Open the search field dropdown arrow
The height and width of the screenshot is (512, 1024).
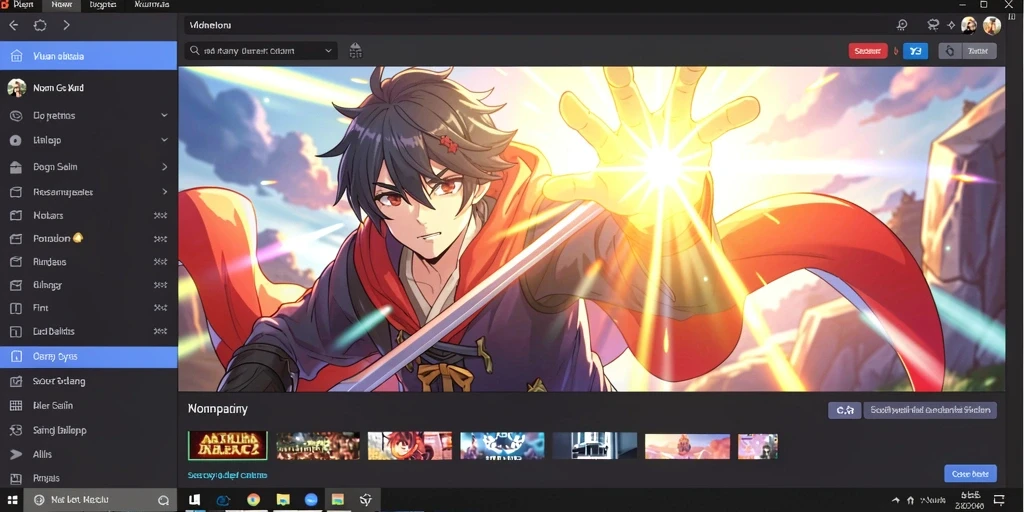pyautogui.click(x=328, y=50)
